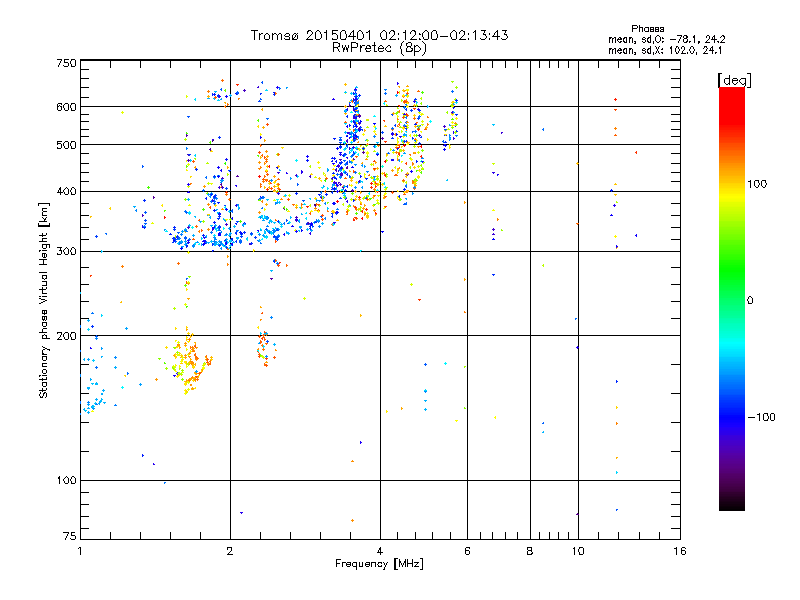Click the colorbar tick label '-100'
This screenshot has height=600, width=800.
762,417
